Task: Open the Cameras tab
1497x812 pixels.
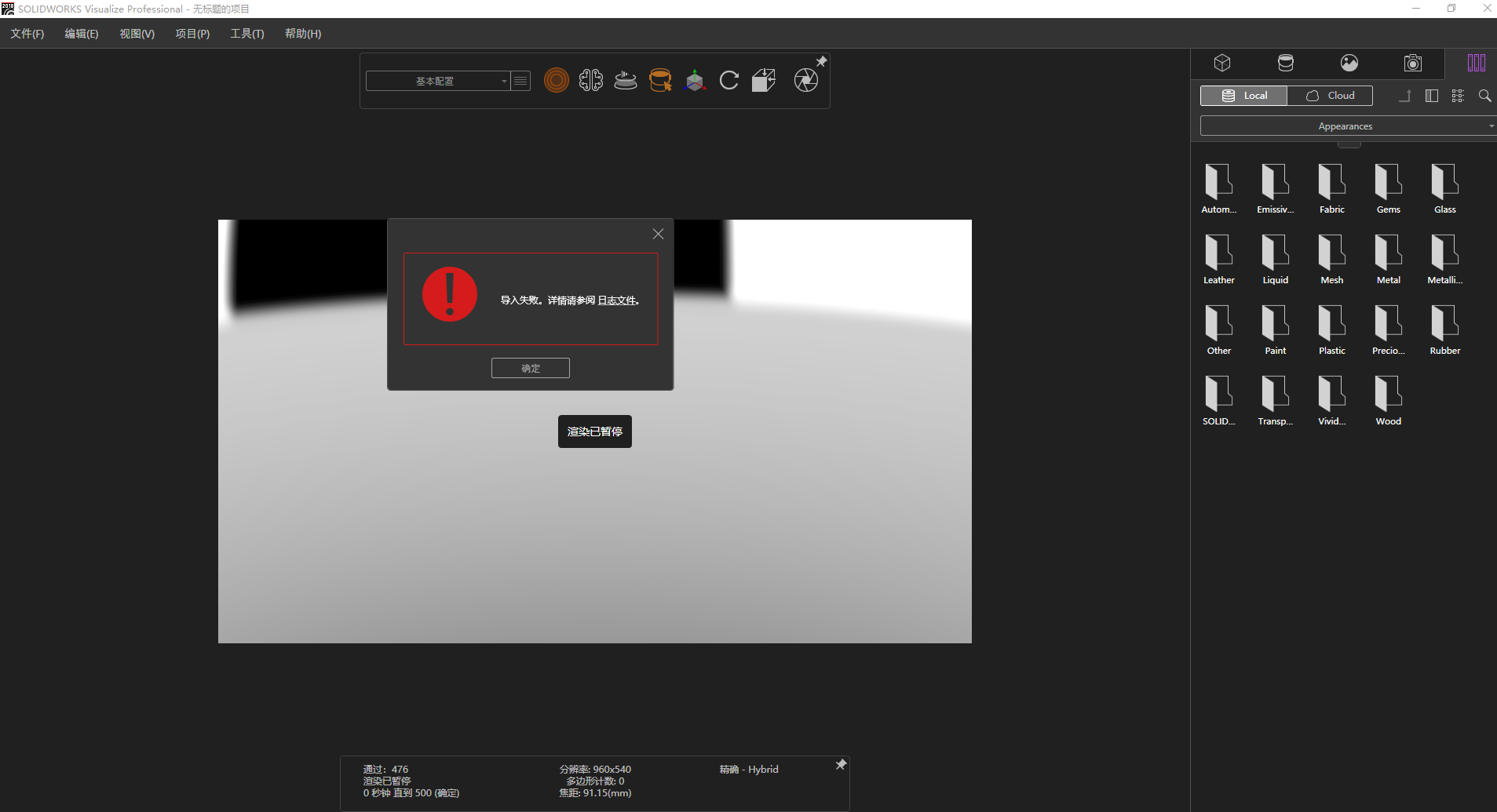Action: pyautogui.click(x=1413, y=63)
